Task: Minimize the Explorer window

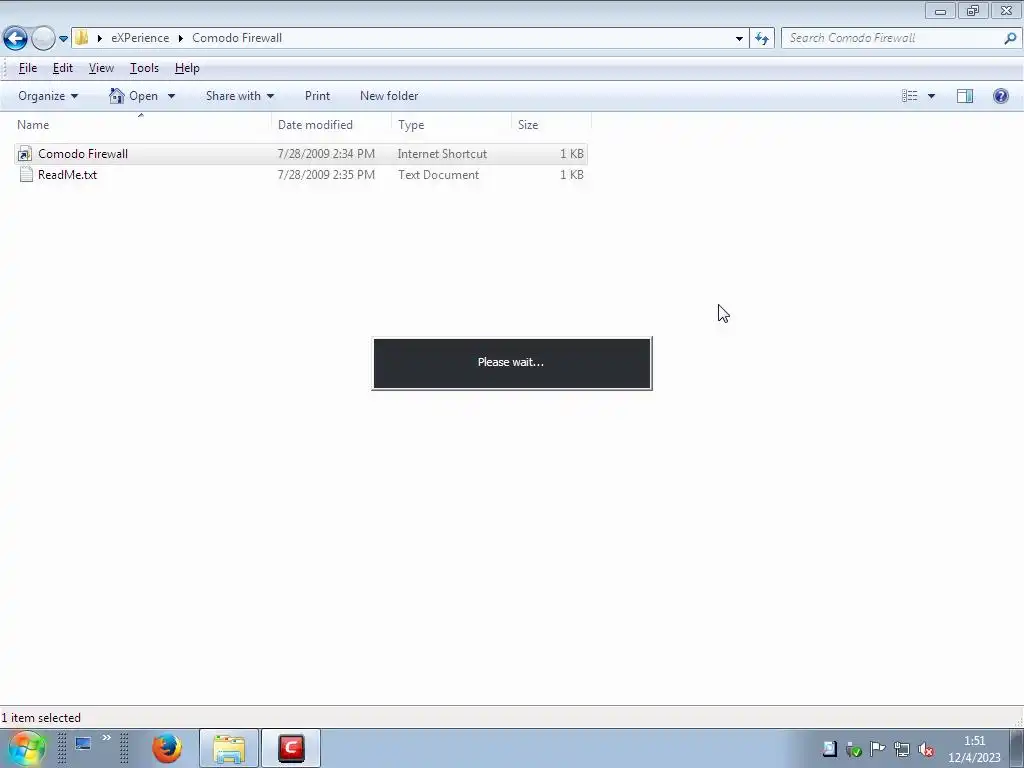Action: [940, 10]
